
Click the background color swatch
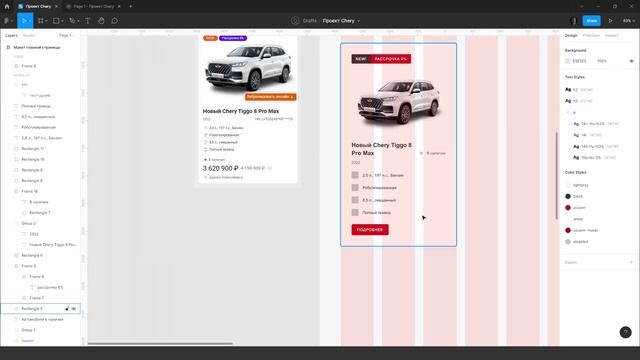point(567,61)
